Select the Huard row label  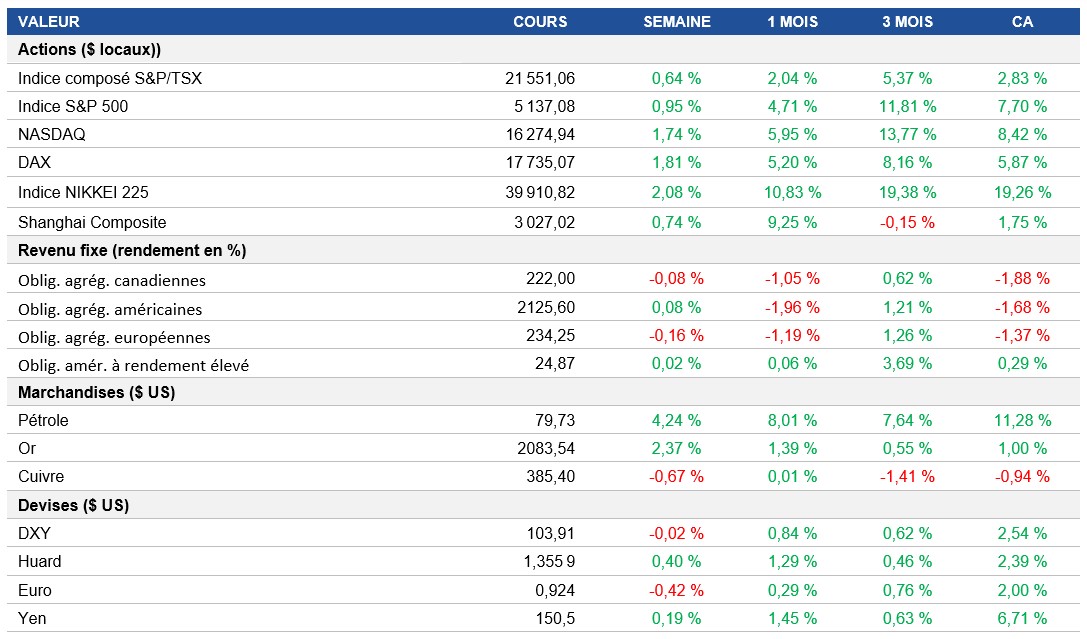[x=40, y=561]
